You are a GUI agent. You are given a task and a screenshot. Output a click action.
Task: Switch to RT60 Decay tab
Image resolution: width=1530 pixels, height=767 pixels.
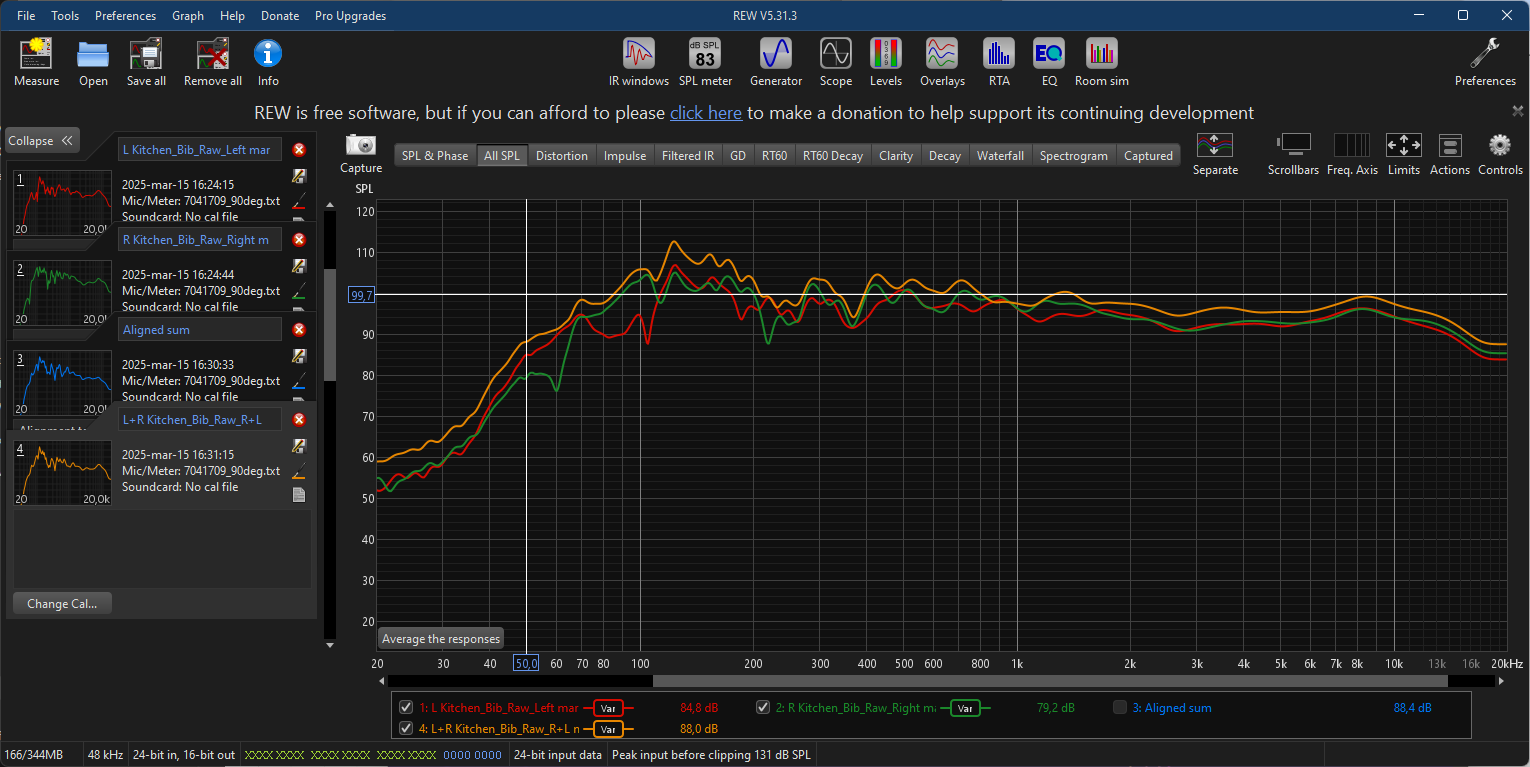[x=833, y=155]
